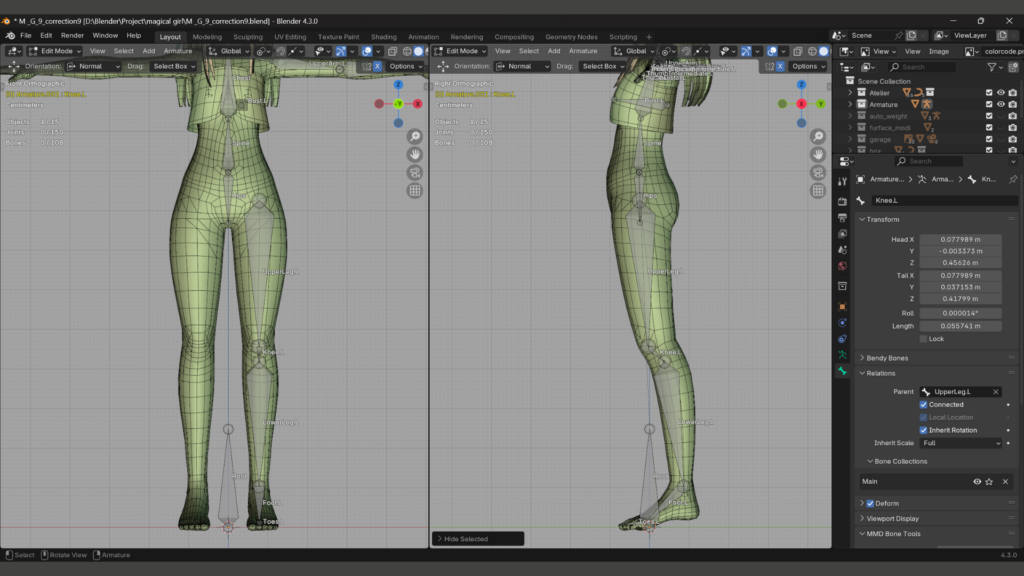Switch to the Sculpting workspace tab
Screen dimensions: 1024x576
coord(247,37)
